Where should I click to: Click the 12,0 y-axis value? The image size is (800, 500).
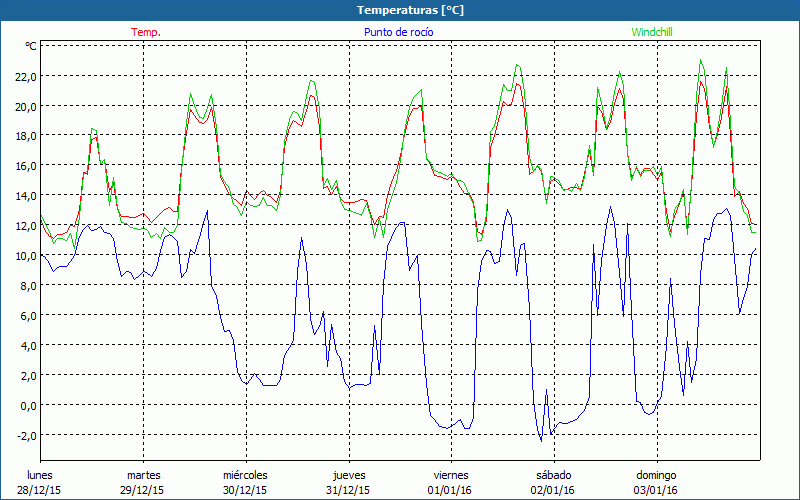pos(25,226)
